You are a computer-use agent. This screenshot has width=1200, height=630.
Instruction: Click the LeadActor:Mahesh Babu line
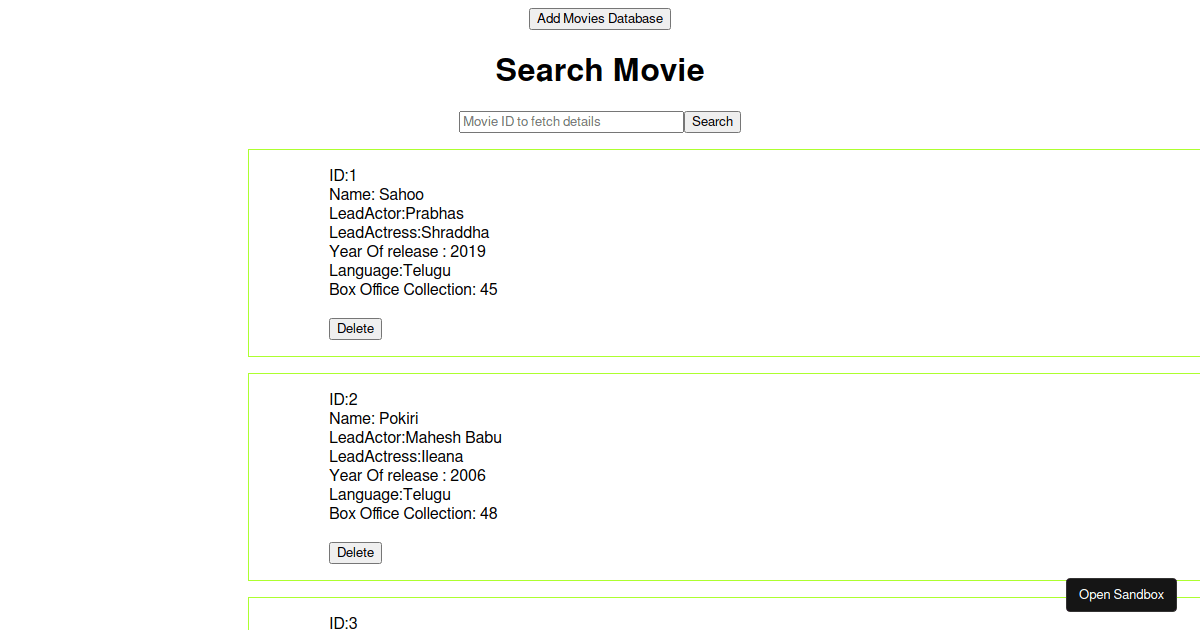point(415,438)
